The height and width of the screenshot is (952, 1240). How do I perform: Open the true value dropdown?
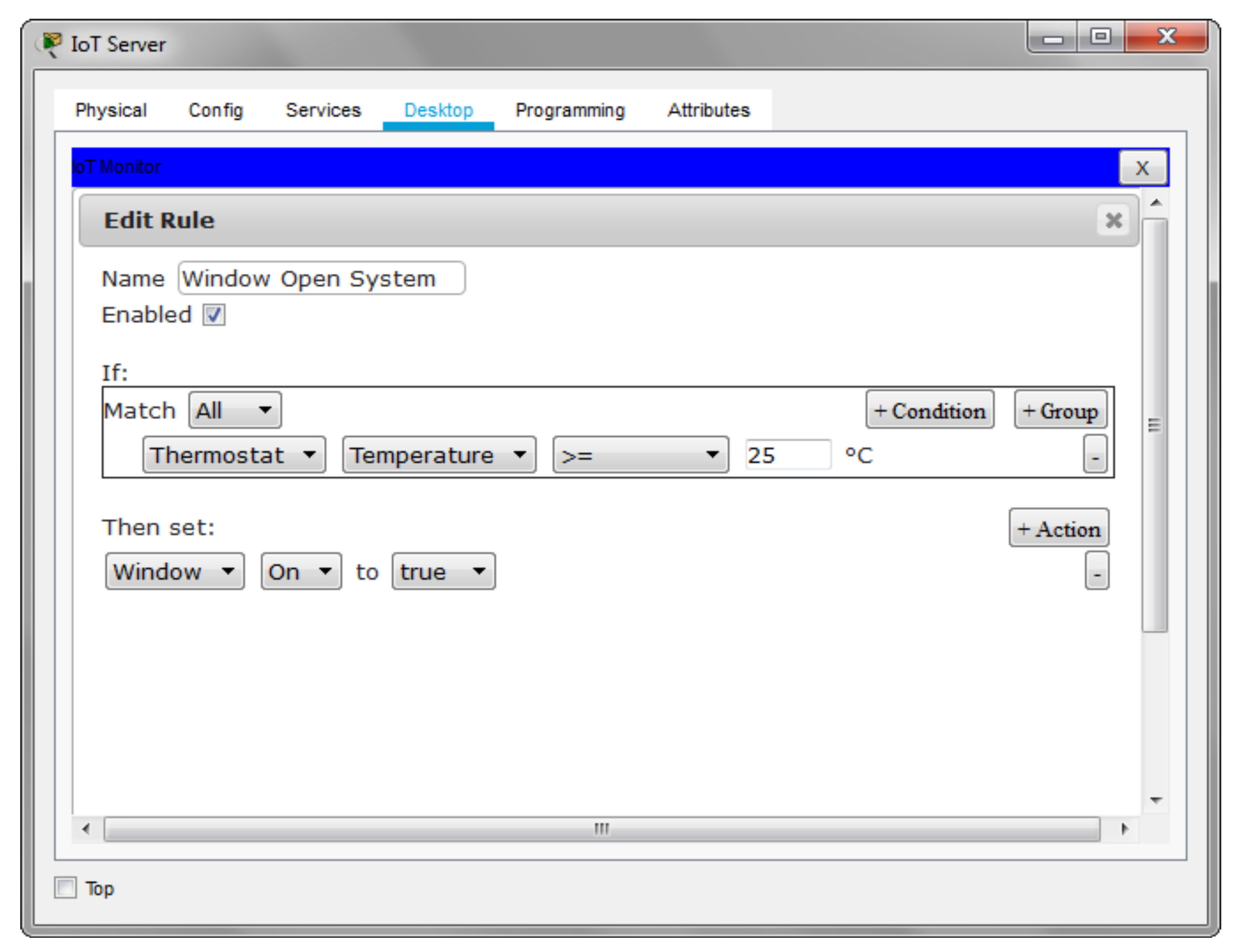(x=443, y=571)
